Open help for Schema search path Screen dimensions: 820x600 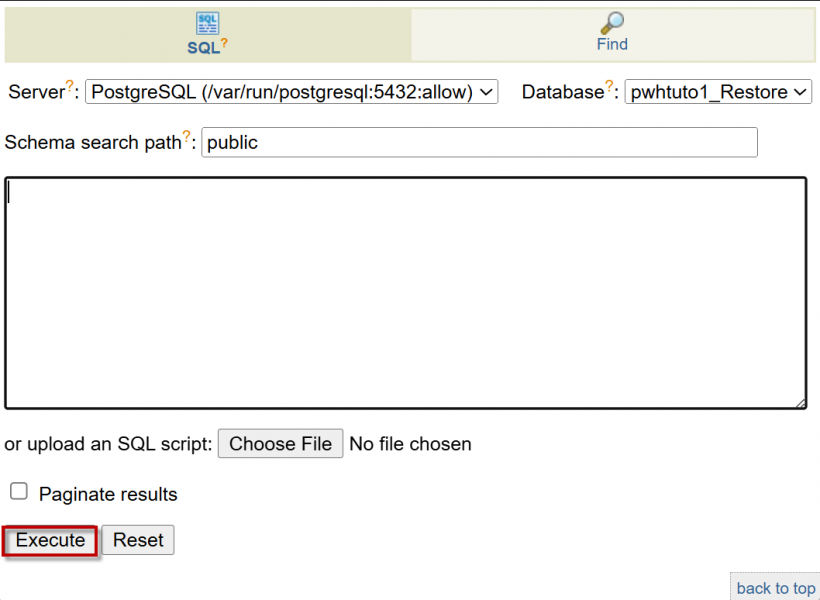pos(187,137)
